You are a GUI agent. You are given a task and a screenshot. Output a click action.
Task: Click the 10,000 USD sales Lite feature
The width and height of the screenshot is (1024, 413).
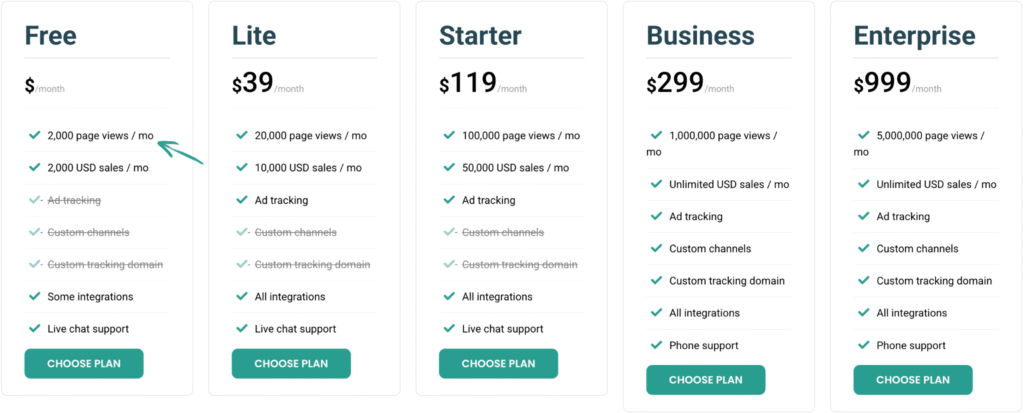308,168
